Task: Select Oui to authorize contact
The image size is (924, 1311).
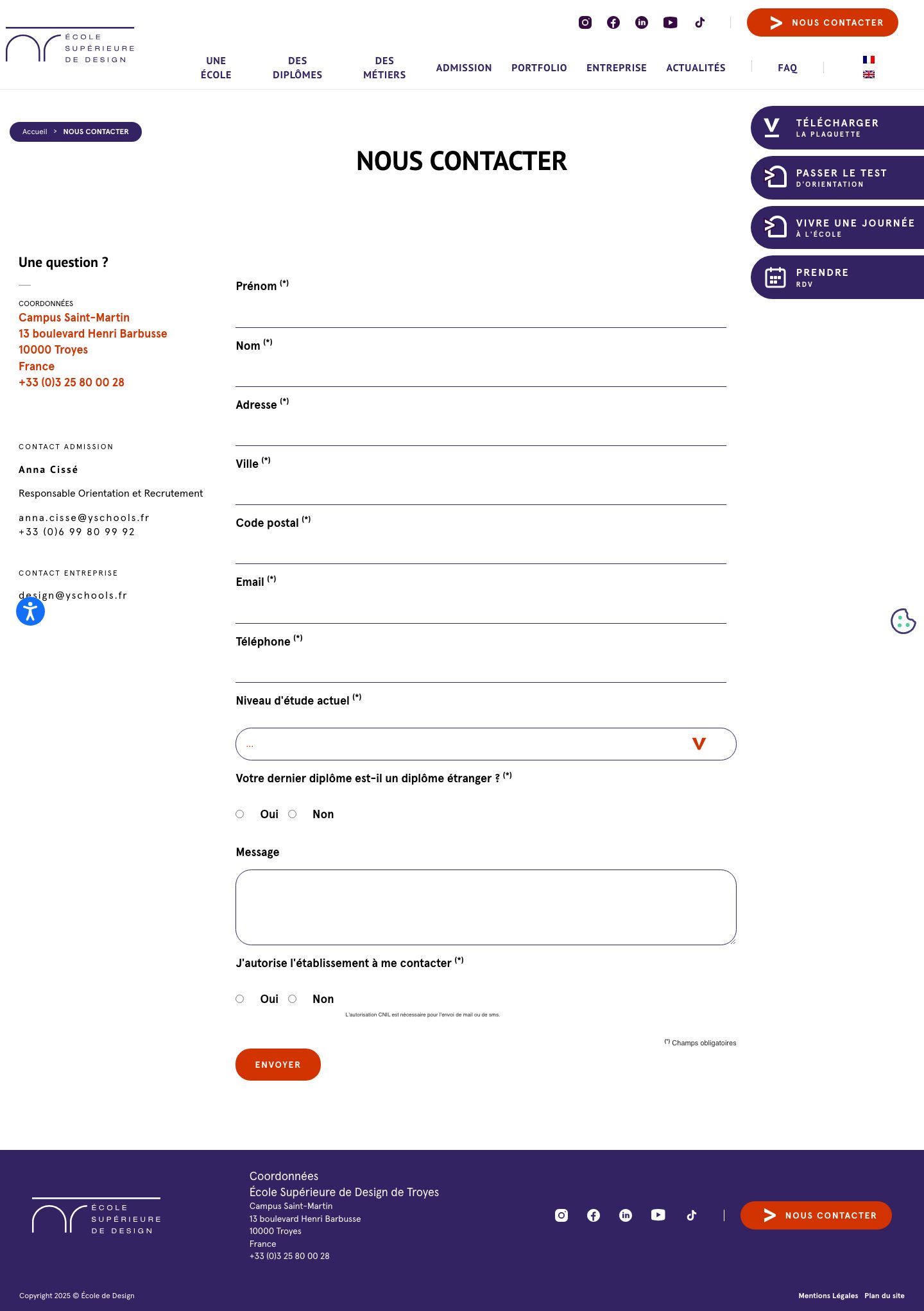Action: pos(240,998)
